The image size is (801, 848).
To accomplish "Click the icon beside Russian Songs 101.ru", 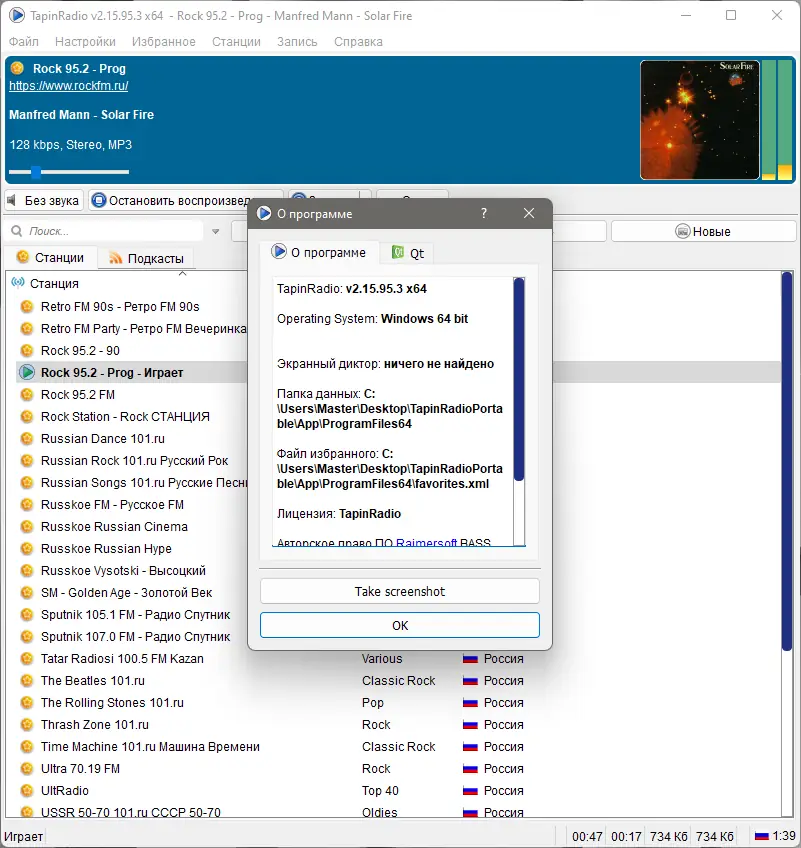I will [x=27, y=482].
